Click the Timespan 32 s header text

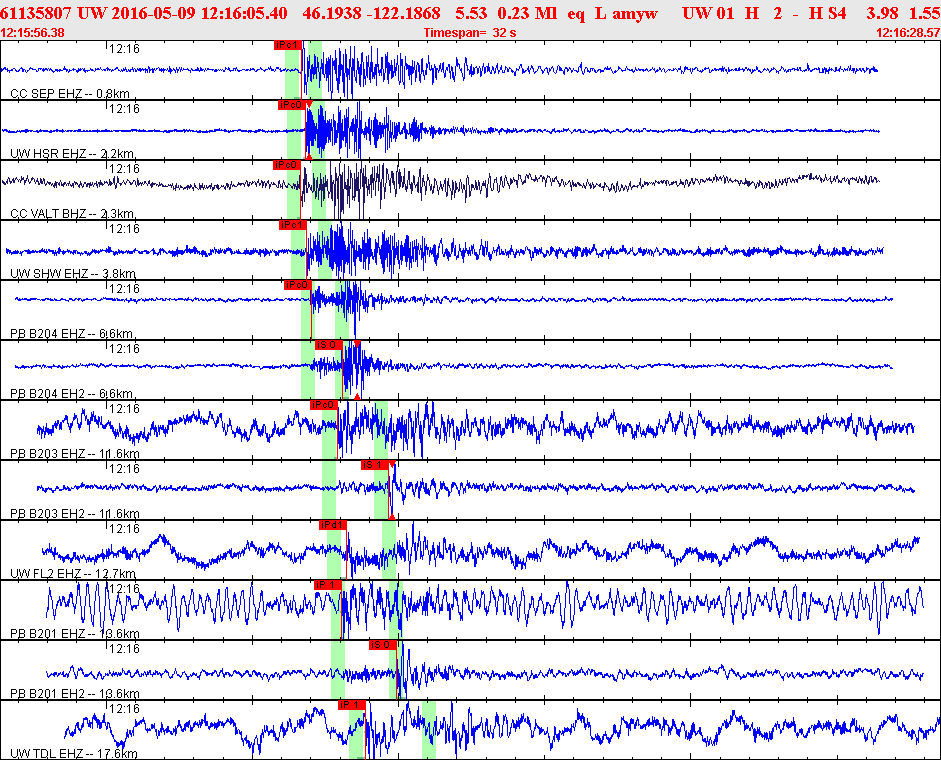pyautogui.click(x=469, y=33)
